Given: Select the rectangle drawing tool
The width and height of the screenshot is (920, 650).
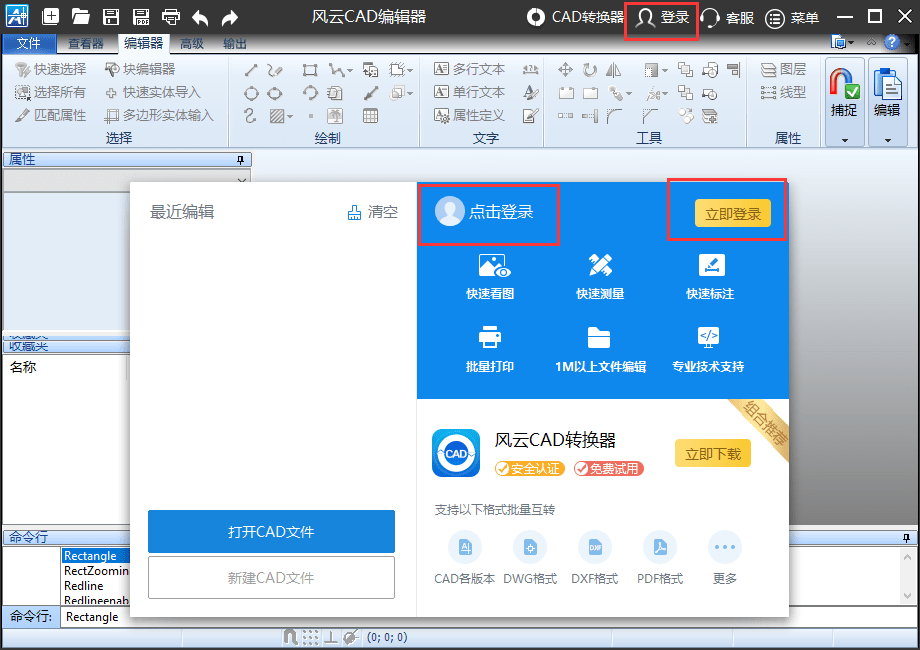Looking at the screenshot, I should tap(310, 70).
